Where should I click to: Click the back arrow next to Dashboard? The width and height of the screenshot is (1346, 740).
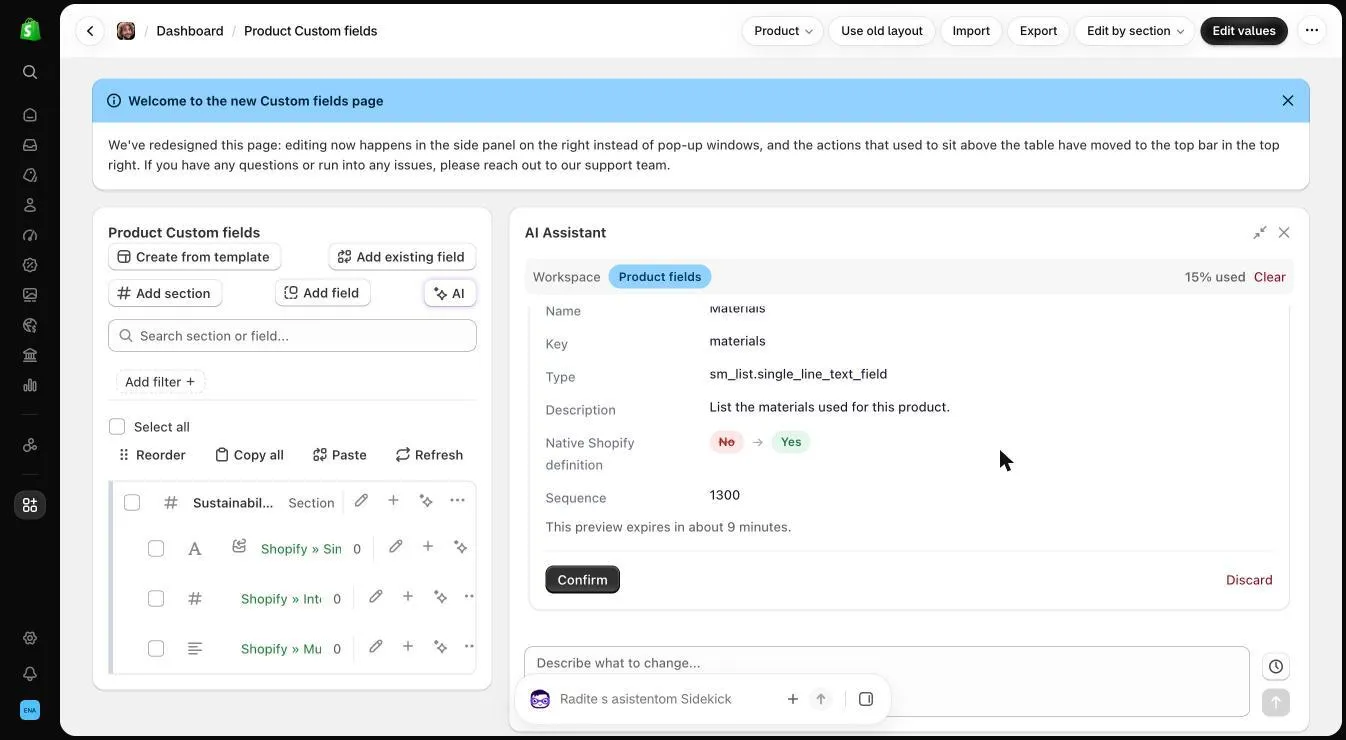point(90,31)
